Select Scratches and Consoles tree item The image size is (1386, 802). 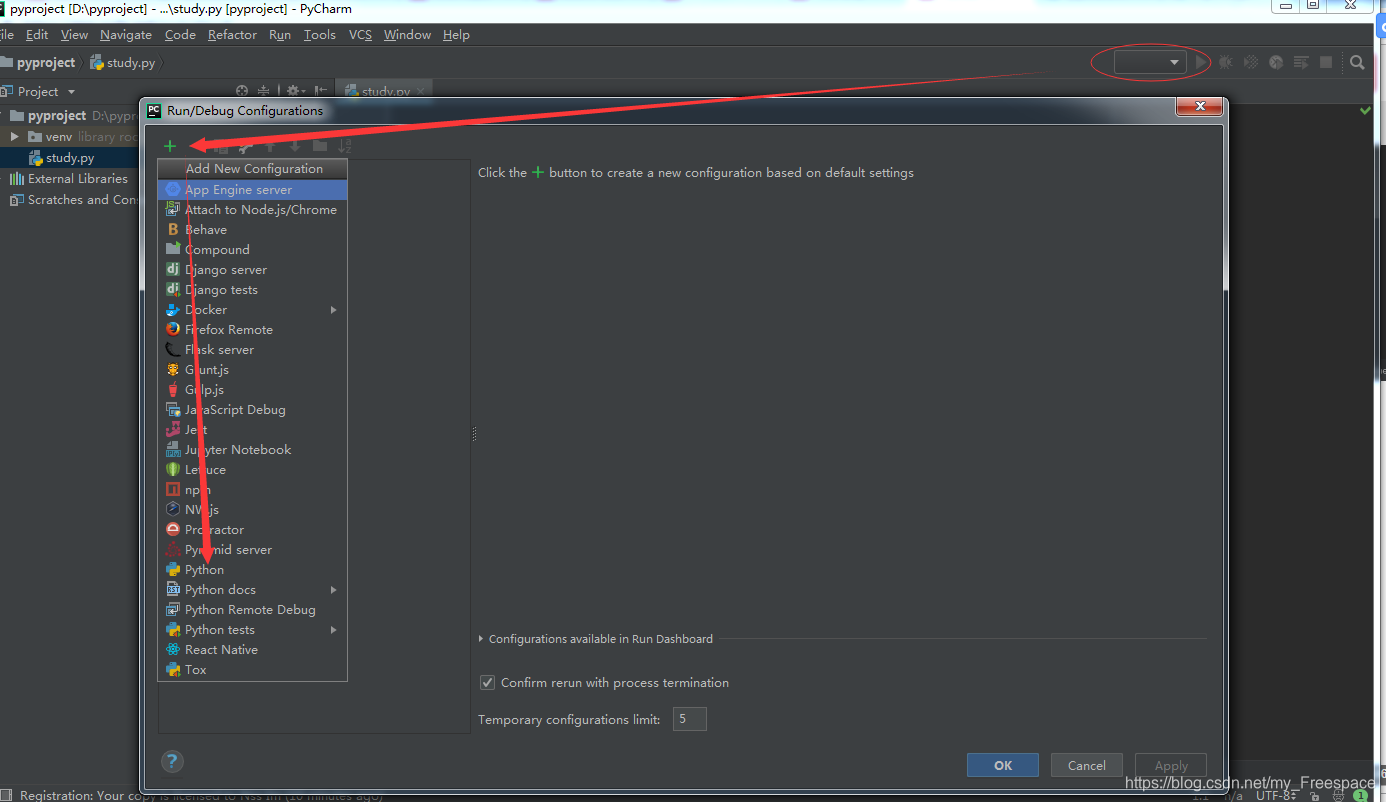(76, 199)
